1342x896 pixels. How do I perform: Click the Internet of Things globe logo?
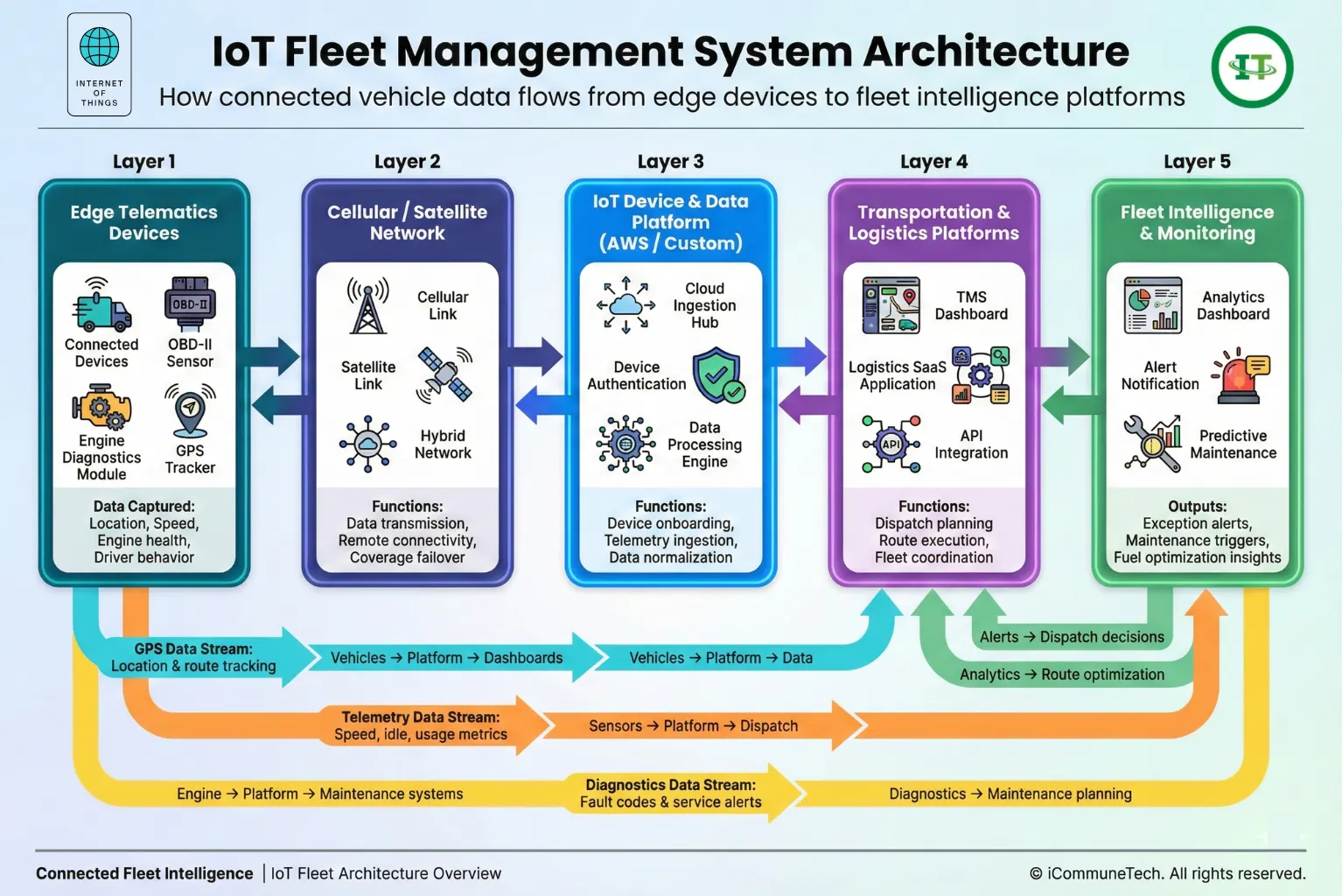pos(100,64)
